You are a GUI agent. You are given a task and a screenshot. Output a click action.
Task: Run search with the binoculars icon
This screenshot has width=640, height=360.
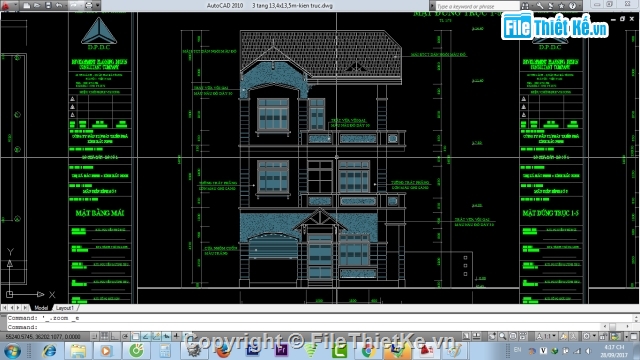(525, 6)
